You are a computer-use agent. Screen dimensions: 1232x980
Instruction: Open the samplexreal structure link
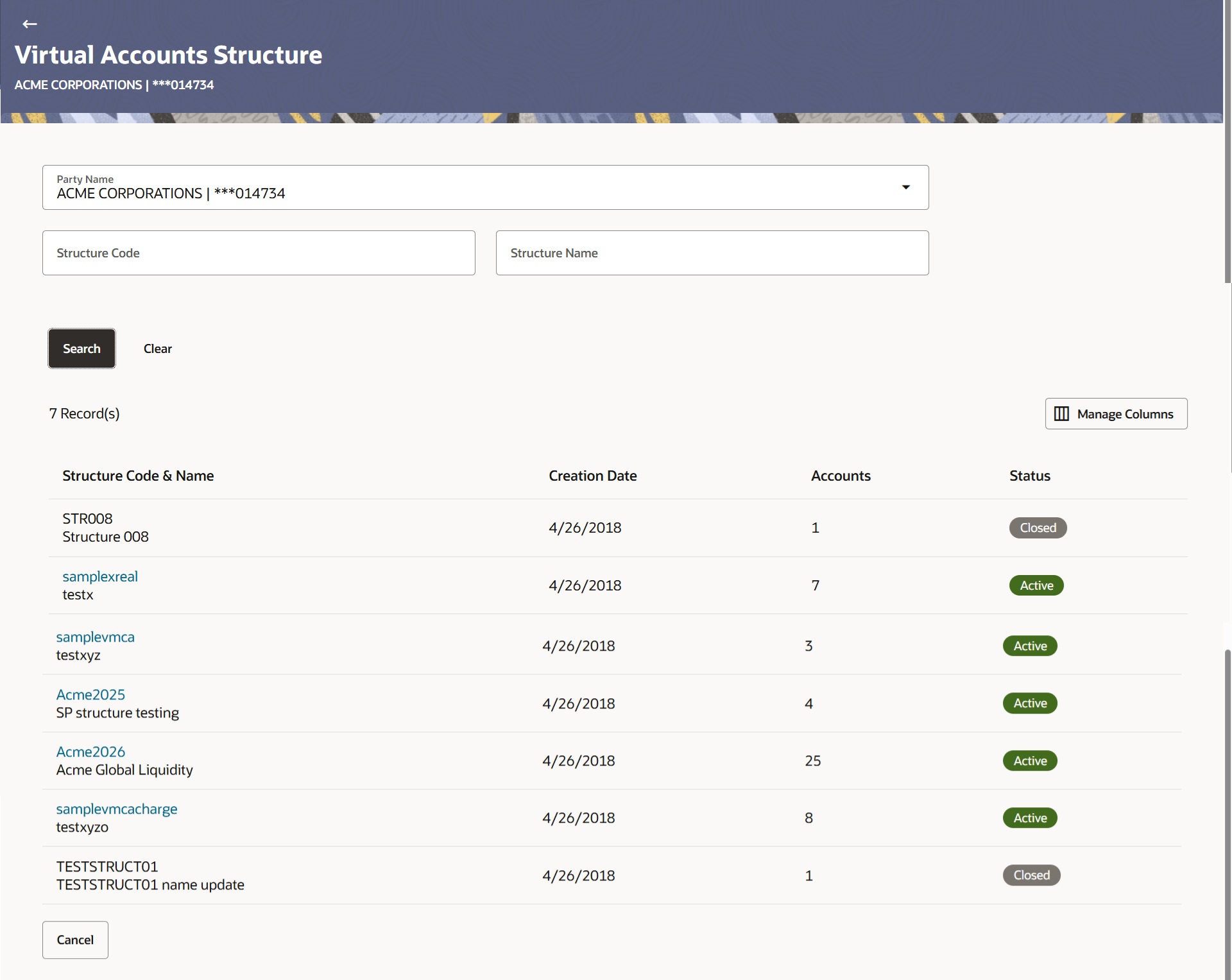coord(99,576)
